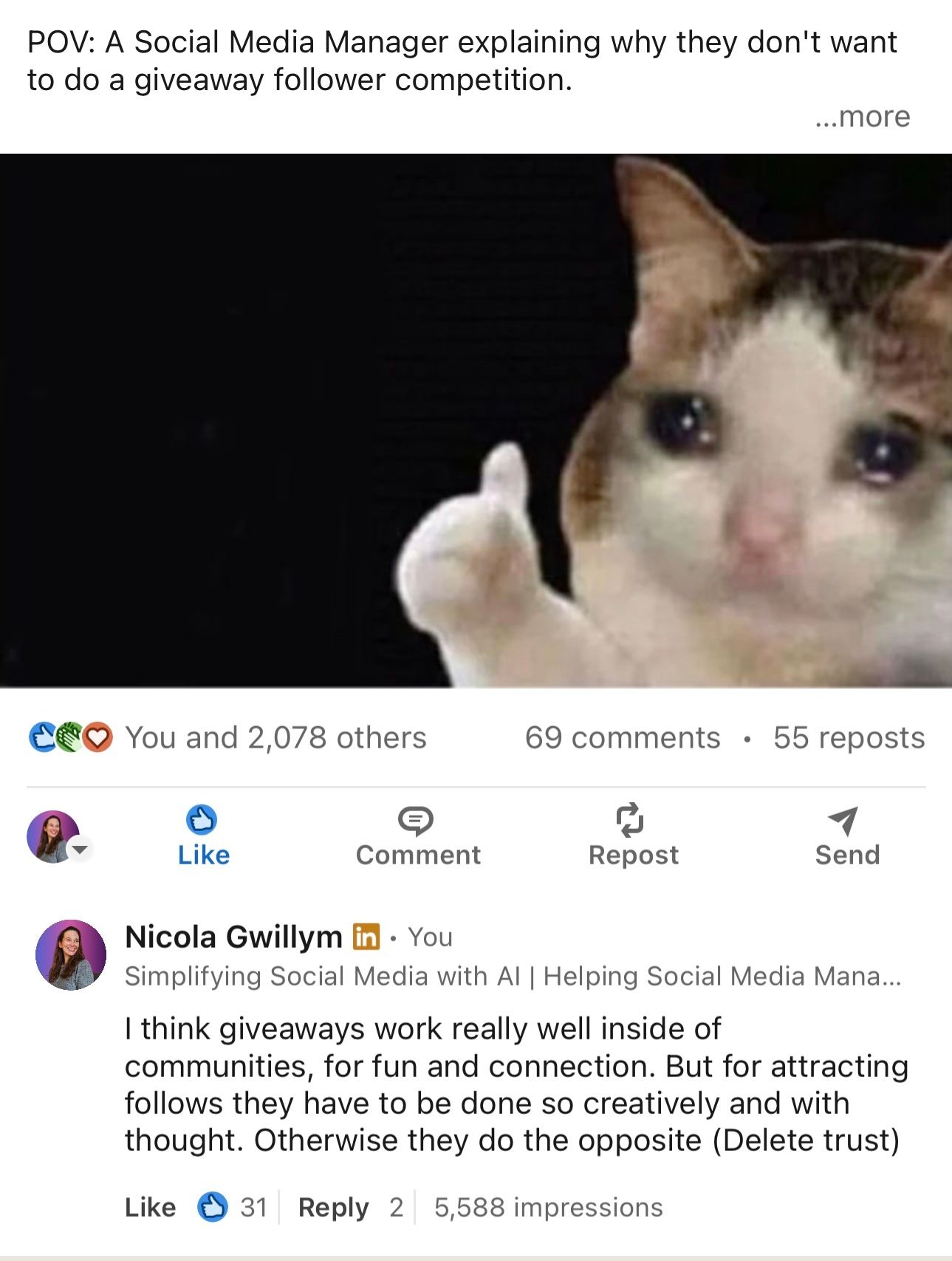Viewport: 952px width, 1261px height.
Task: Tap the Send paper plane icon
Action: pyautogui.click(x=843, y=820)
